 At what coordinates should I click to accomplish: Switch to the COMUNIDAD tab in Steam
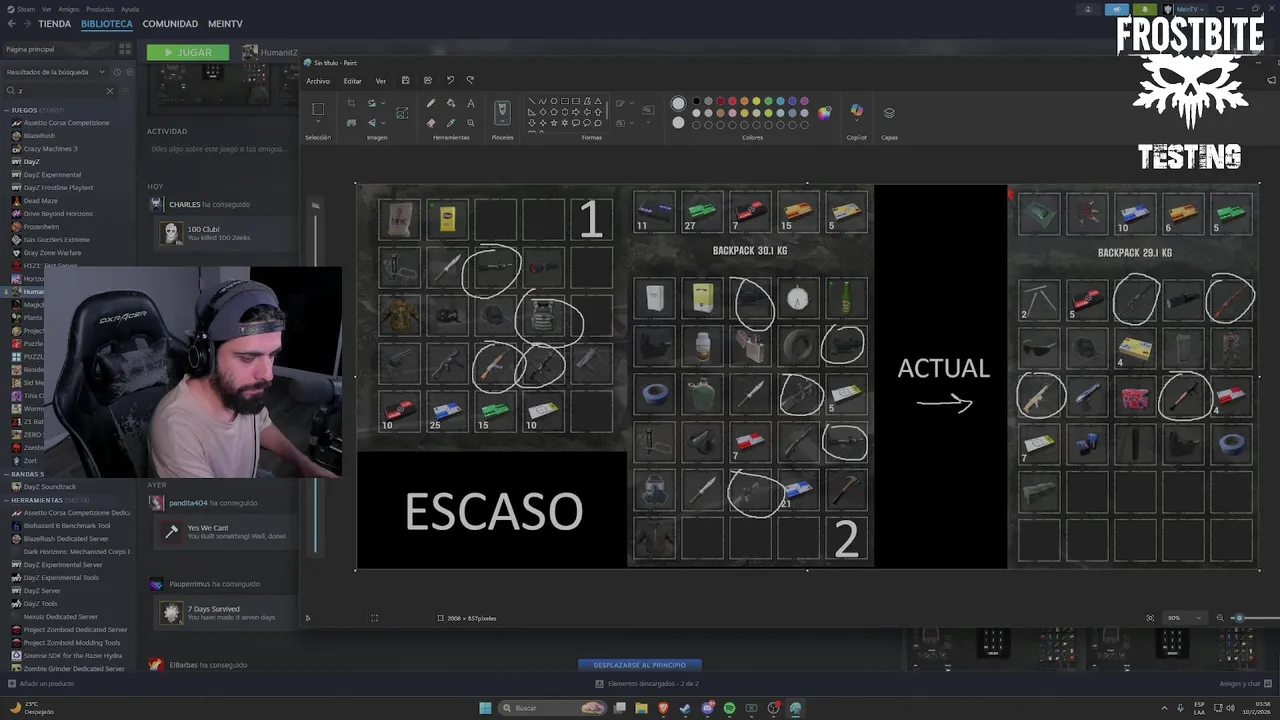pyautogui.click(x=170, y=24)
